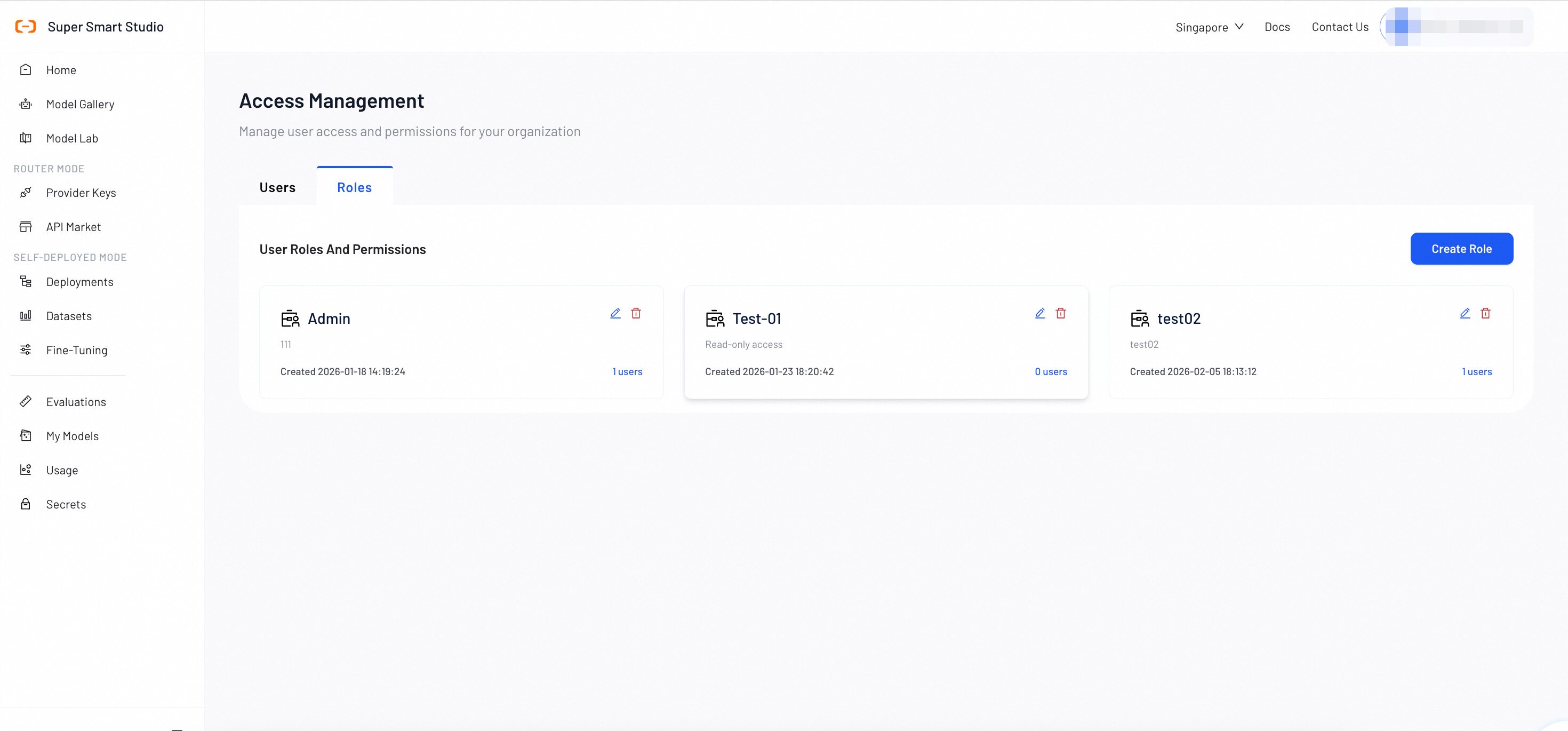1568x731 pixels.
Task: Click the Model Gallery robot icon
Action: 26,104
